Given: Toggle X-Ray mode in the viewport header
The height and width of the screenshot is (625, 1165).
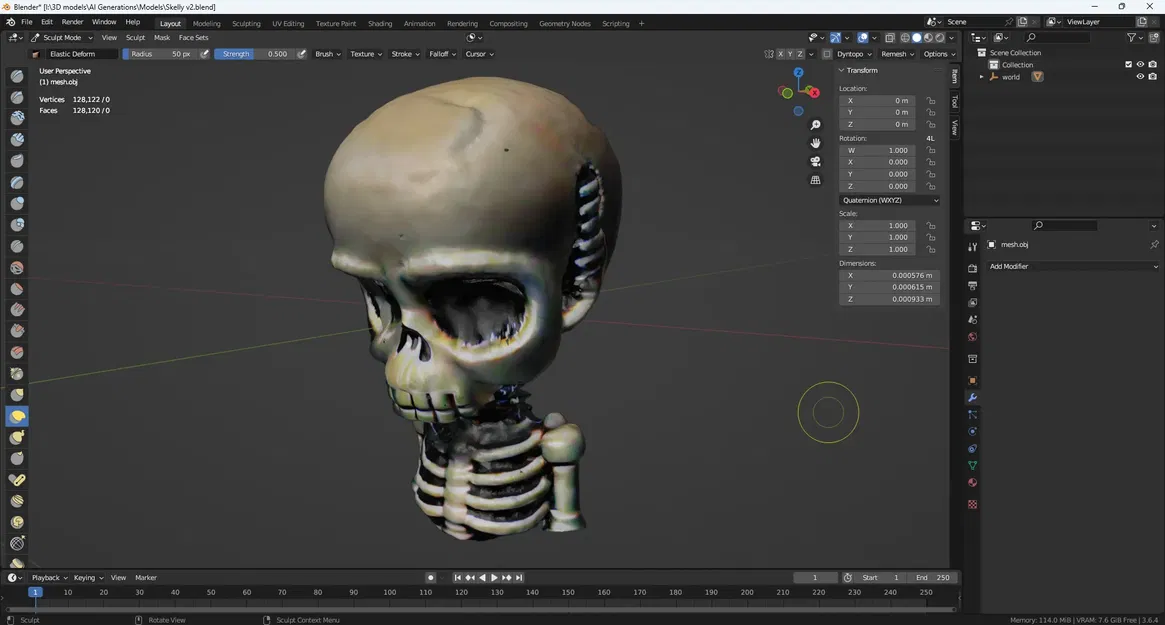Looking at the screenshot, I should 889,37.
